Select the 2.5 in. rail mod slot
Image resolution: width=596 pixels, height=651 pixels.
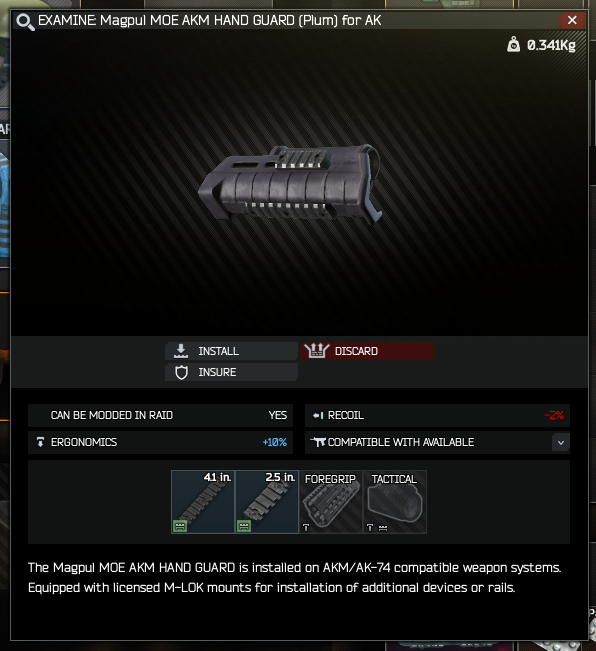coord(267,502)
